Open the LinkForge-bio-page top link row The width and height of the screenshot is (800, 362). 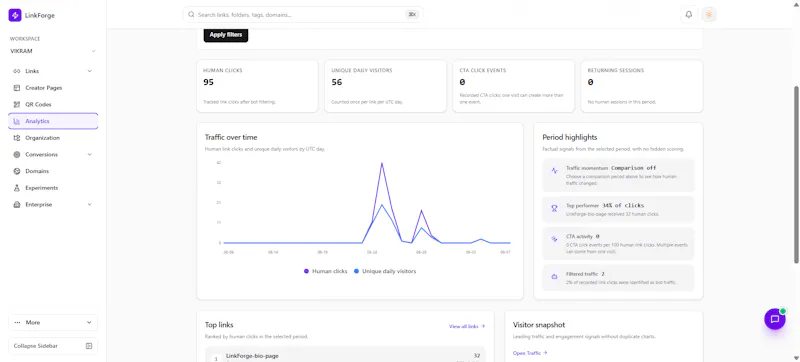(345, 355)
